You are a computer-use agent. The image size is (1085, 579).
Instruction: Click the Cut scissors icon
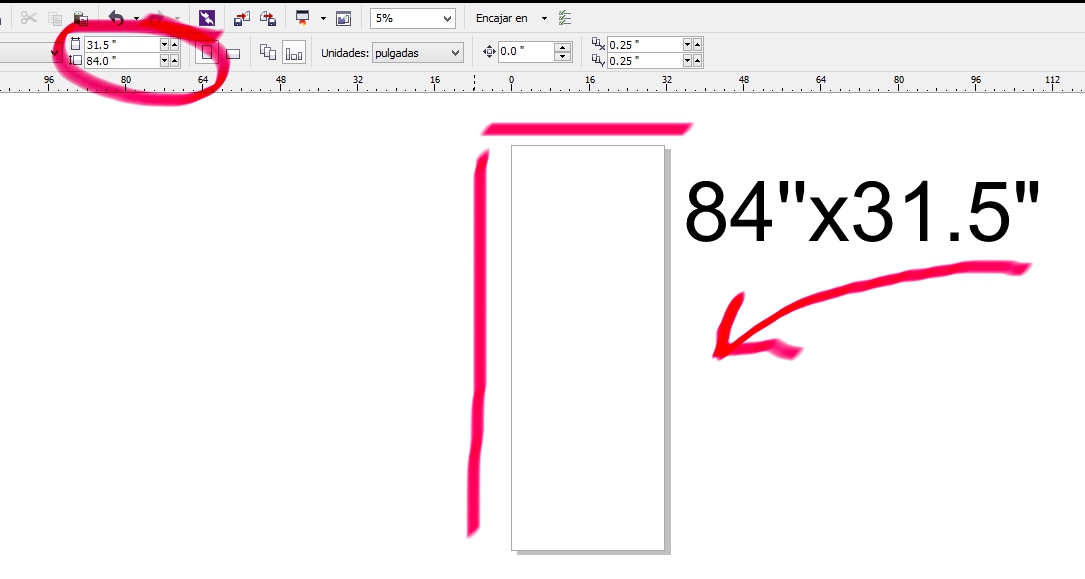[28, 18]
